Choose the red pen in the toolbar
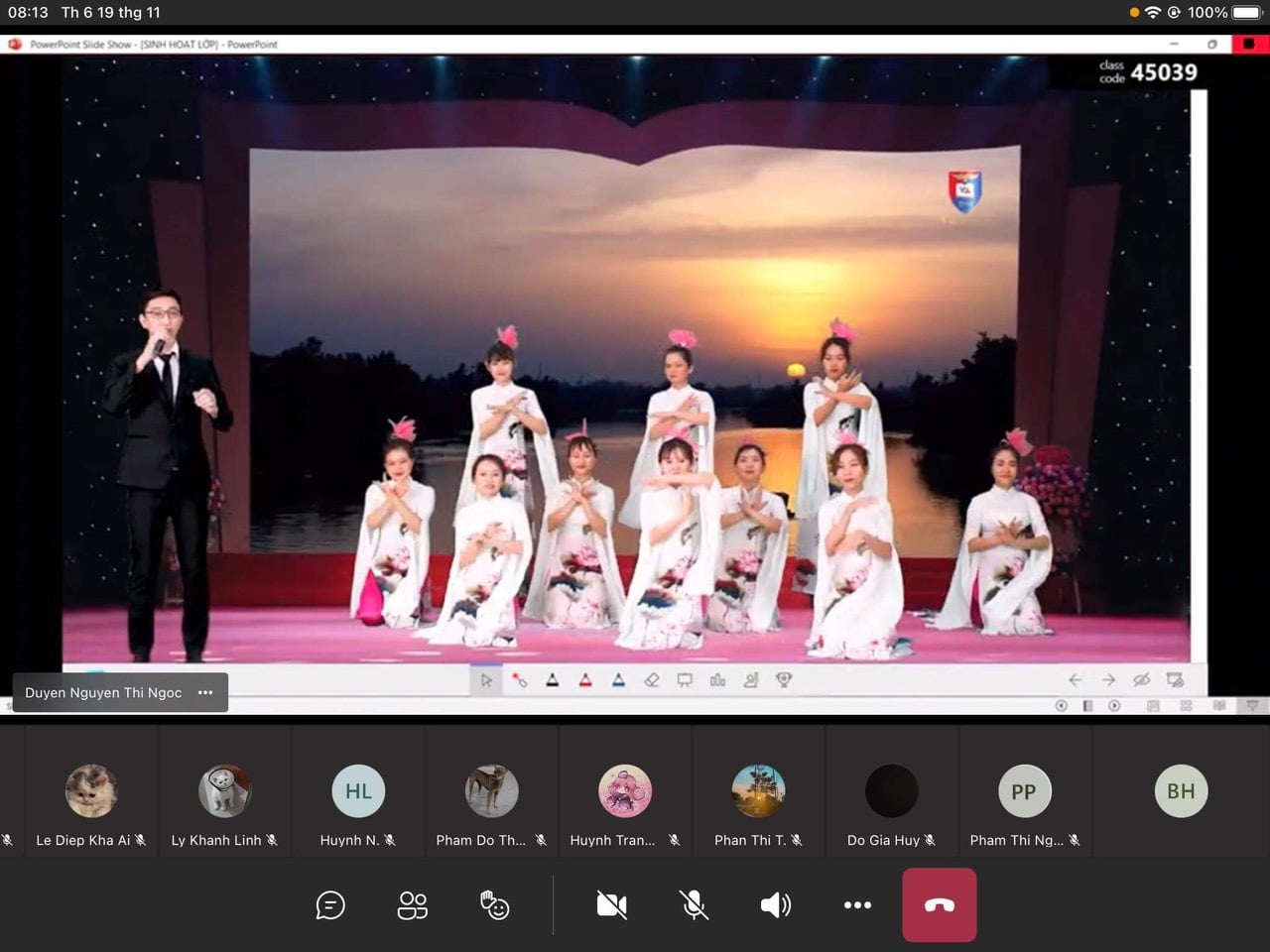This screenshot has width=1270, height=952. (585, 680)
